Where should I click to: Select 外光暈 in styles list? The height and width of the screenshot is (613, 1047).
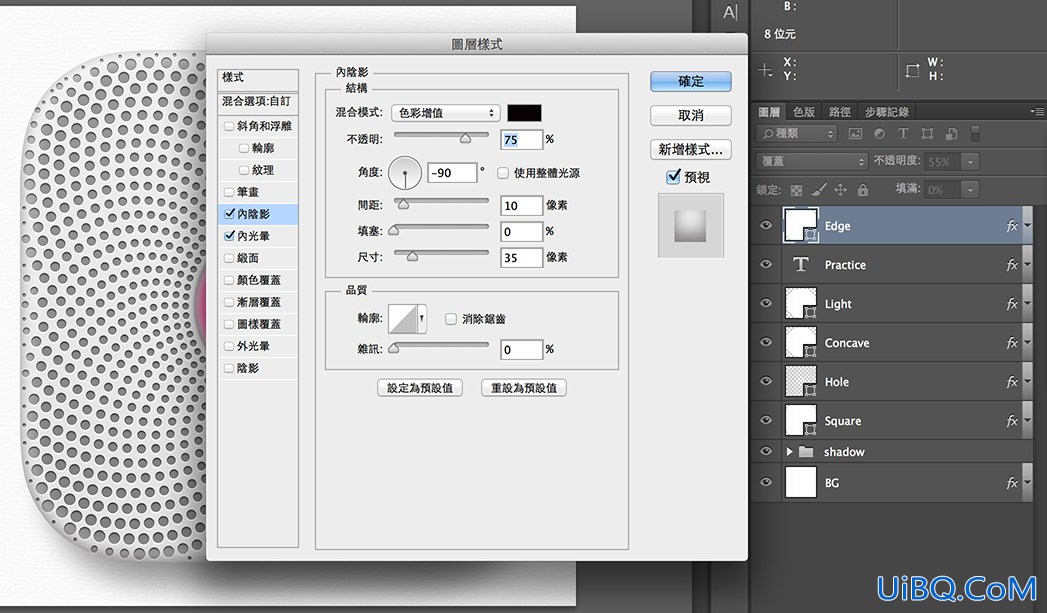pyautogui.click(x=257, y=347)
